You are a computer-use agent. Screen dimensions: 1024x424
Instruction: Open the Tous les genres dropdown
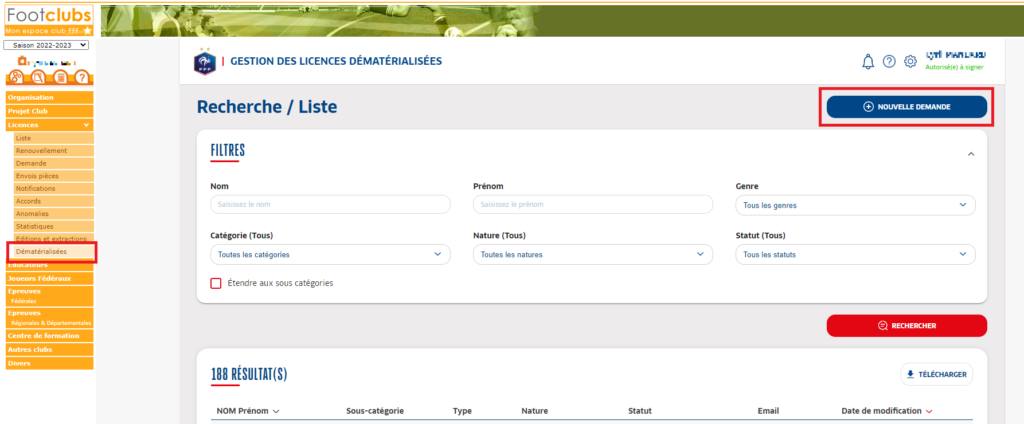[856, 205]
